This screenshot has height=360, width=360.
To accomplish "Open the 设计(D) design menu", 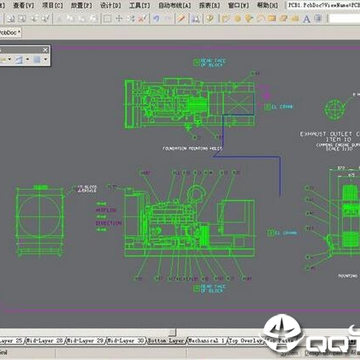I will (110, 5).
